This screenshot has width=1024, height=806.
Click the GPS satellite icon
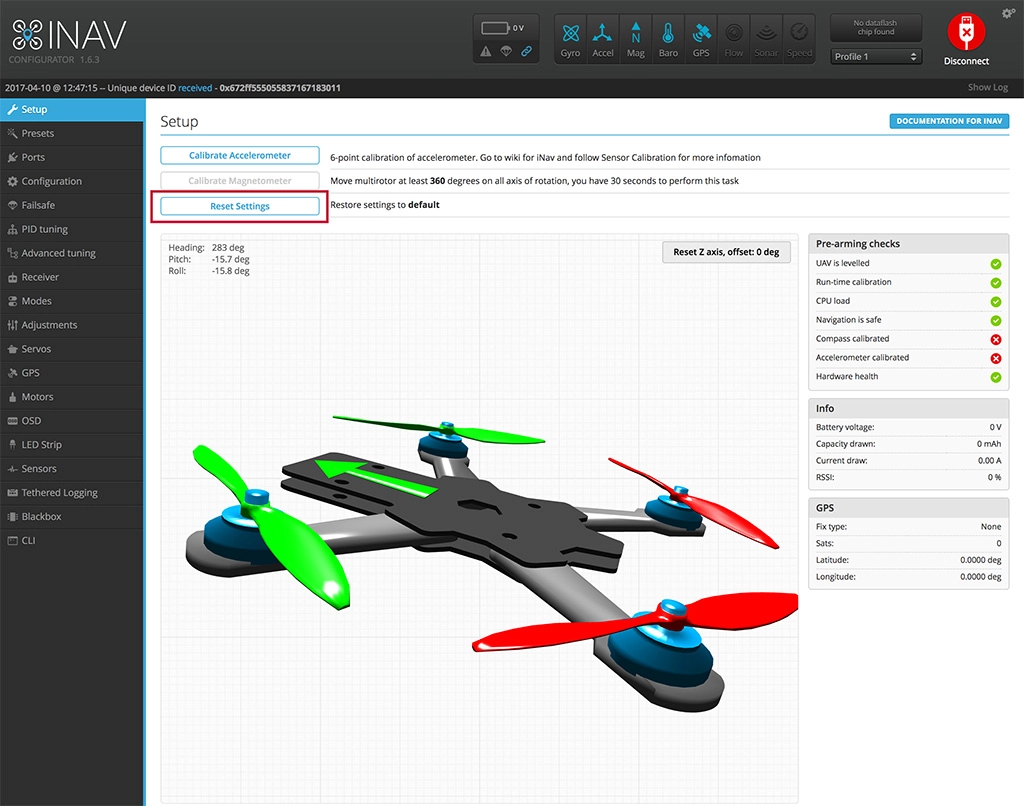pyautogui.click(x=701, y=39)
